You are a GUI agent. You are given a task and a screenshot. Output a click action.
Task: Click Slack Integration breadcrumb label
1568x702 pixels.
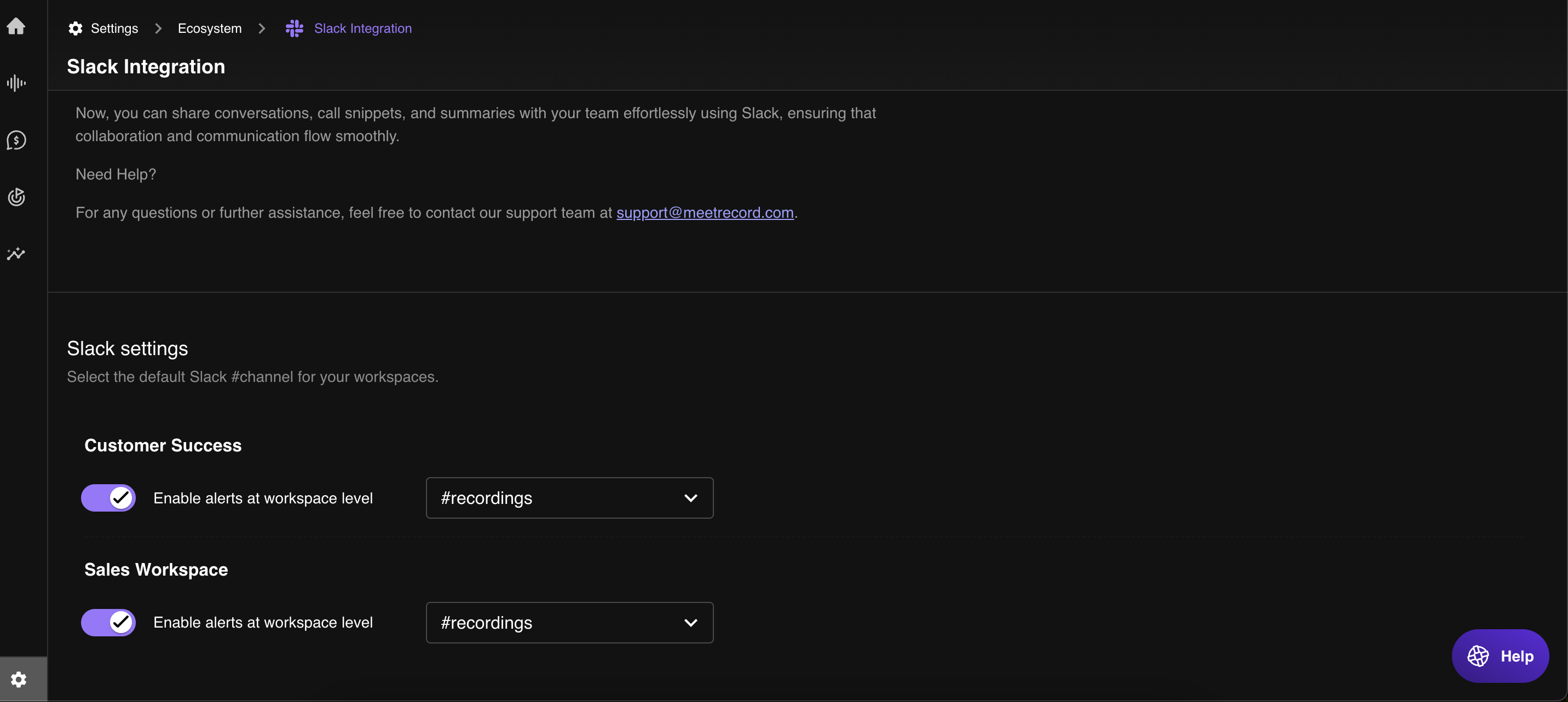point(363,28)
